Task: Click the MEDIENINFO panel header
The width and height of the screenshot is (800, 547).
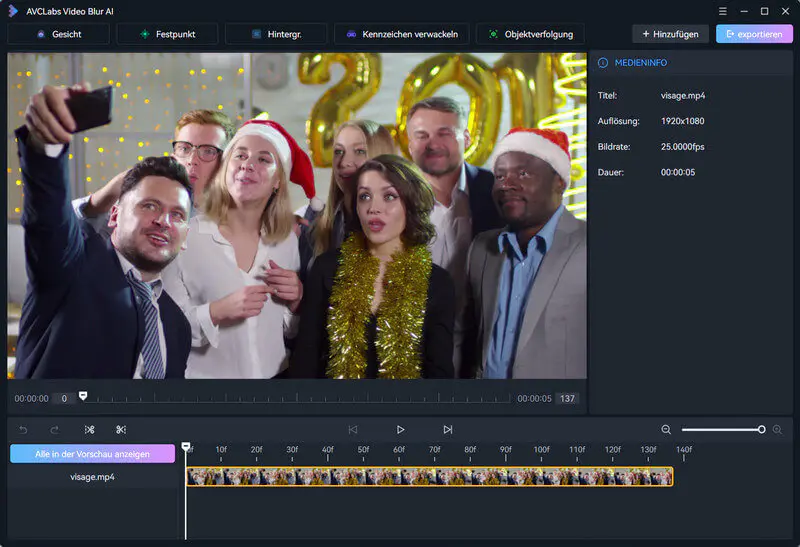Action: coord(691,63)
